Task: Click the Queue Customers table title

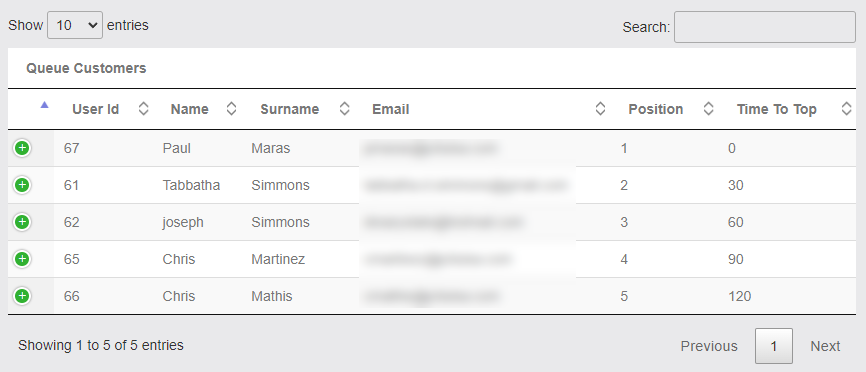Action: 86,68
